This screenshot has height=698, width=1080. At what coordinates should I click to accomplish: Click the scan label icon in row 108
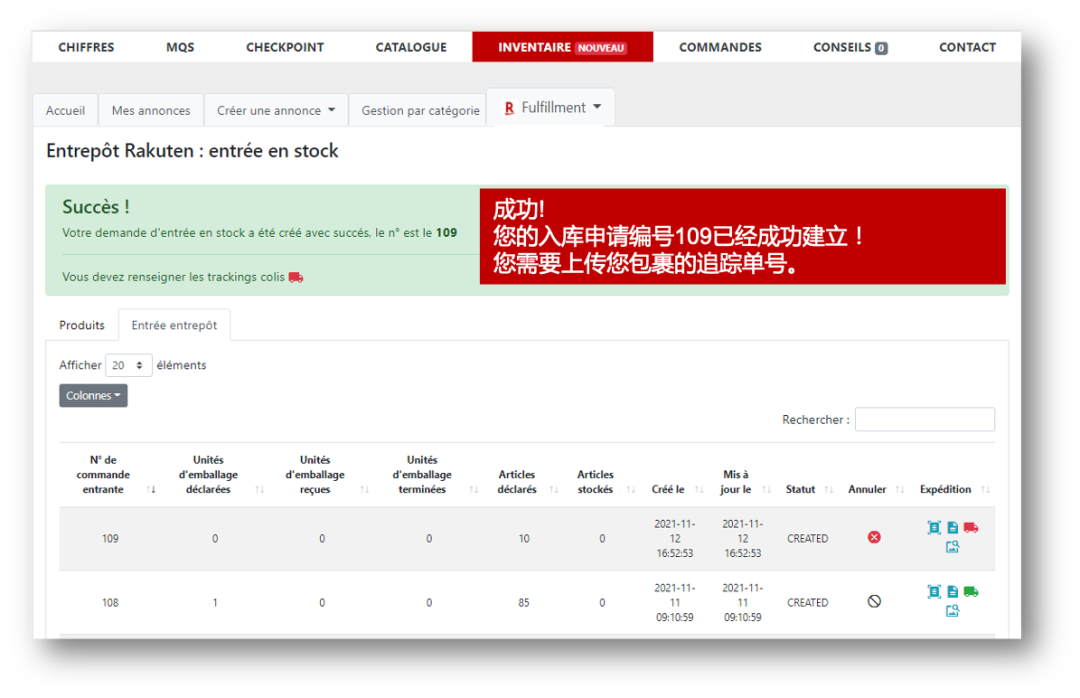934,592
